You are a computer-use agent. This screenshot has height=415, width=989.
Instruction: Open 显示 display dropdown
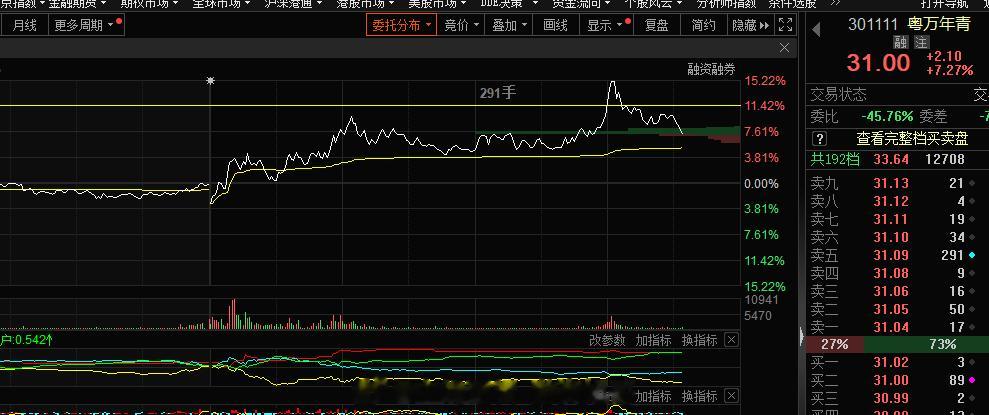point(608,25)
